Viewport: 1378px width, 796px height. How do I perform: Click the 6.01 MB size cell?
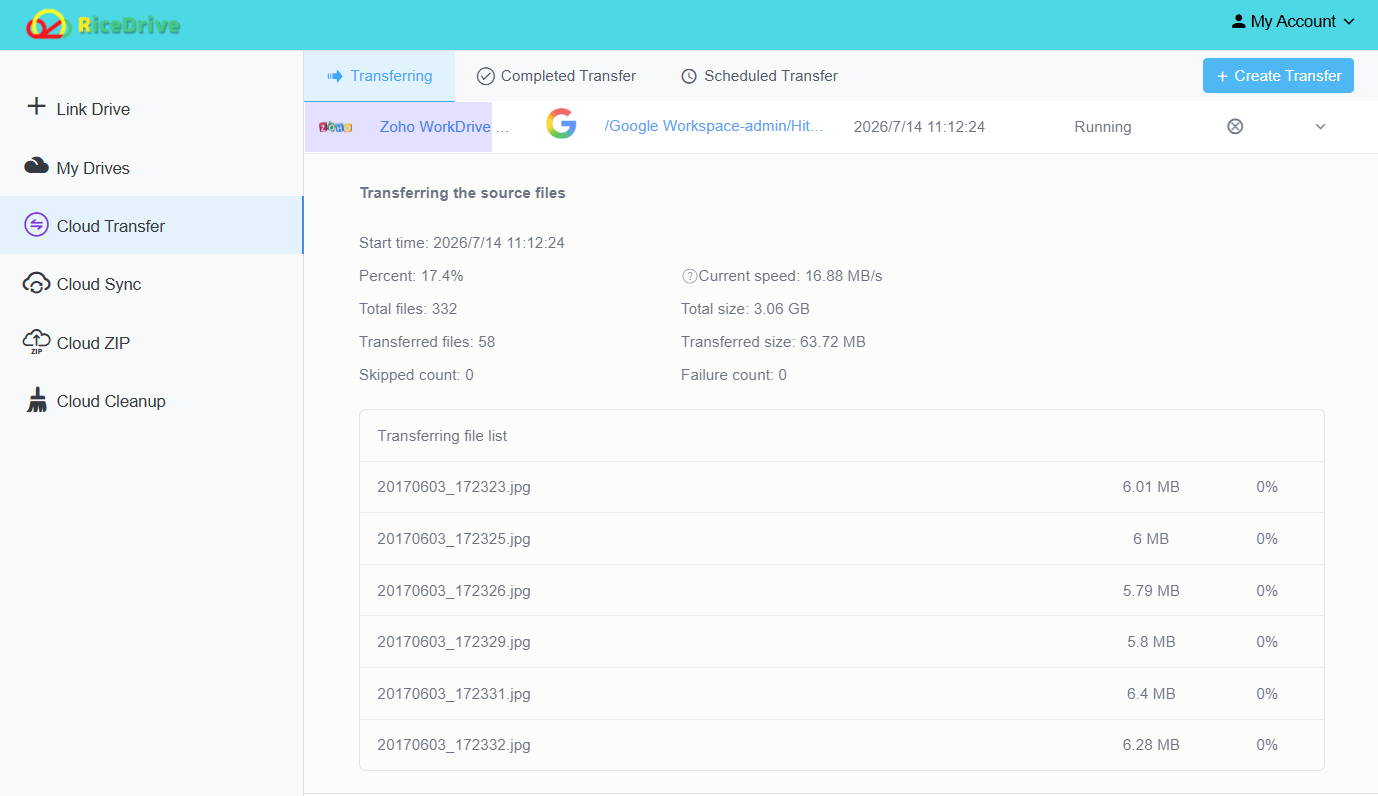(x=1151, y=487)
